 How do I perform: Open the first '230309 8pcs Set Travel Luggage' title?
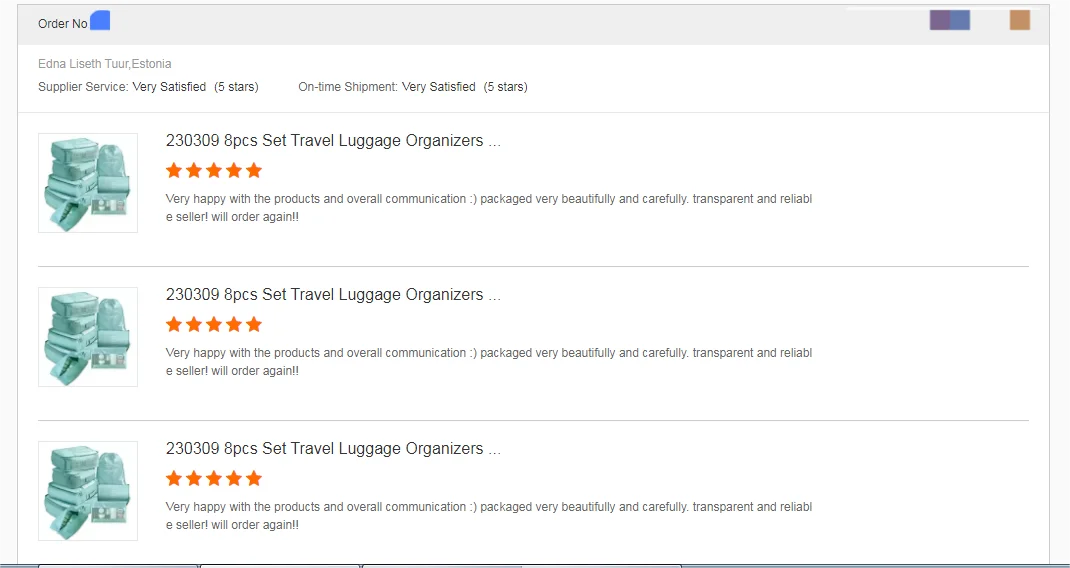pyautogui.click(x=333, y=141)
